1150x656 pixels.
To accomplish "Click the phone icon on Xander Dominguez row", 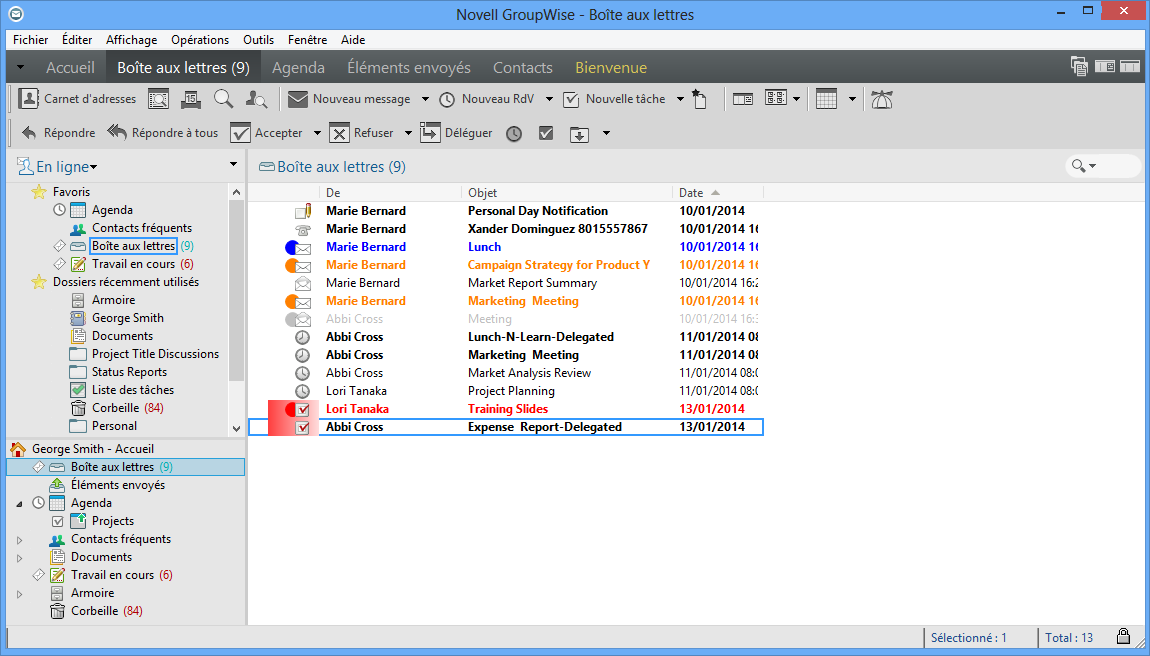I will tap(303, 230).
